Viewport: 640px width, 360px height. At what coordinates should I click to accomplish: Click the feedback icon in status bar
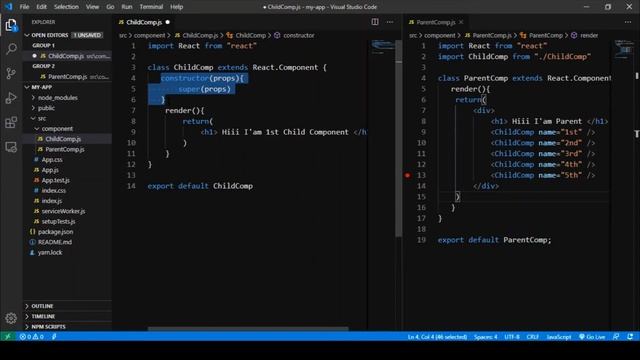click(616, 337)
